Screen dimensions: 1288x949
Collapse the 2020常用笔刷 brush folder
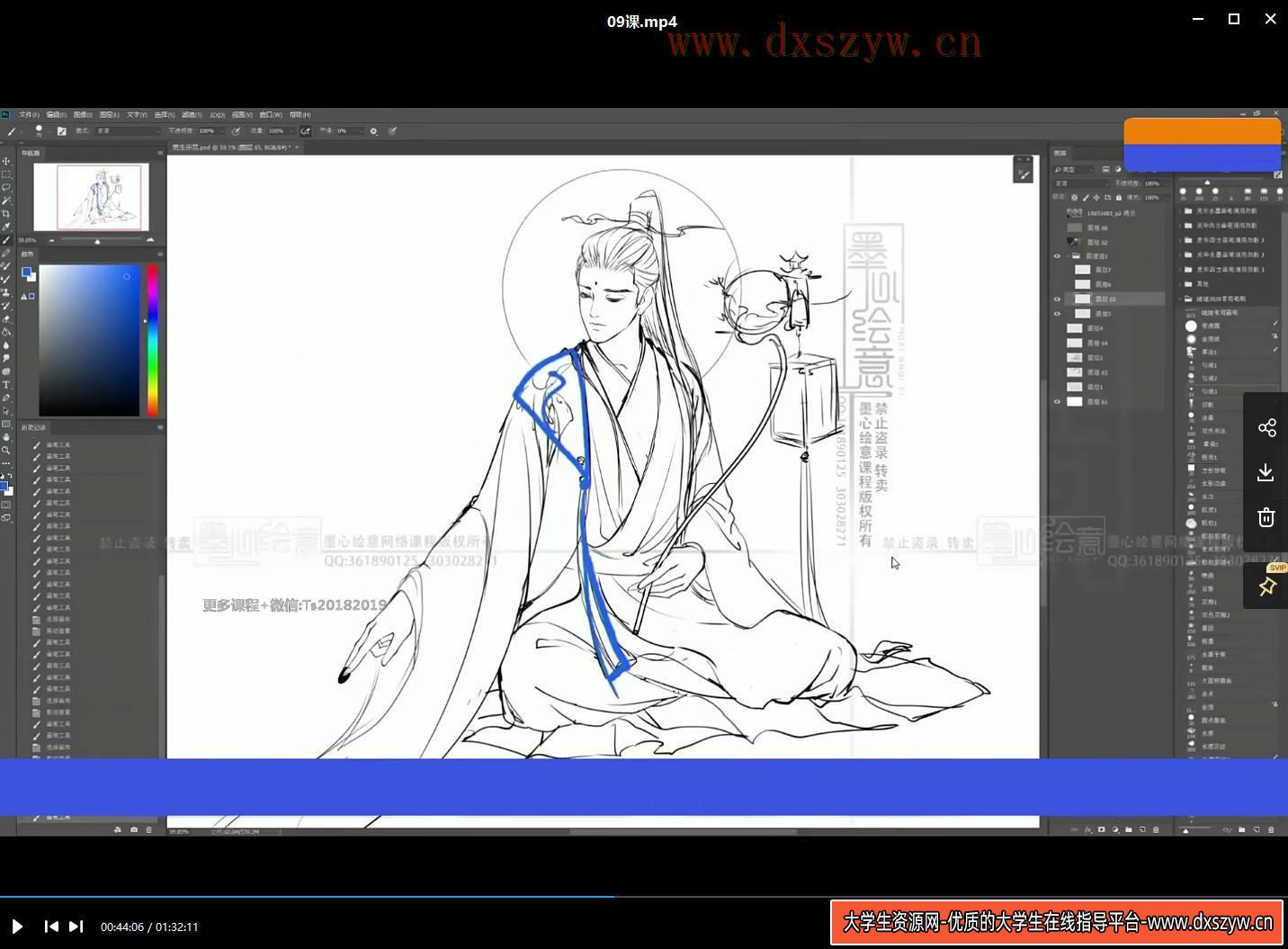coord(1181,298)
